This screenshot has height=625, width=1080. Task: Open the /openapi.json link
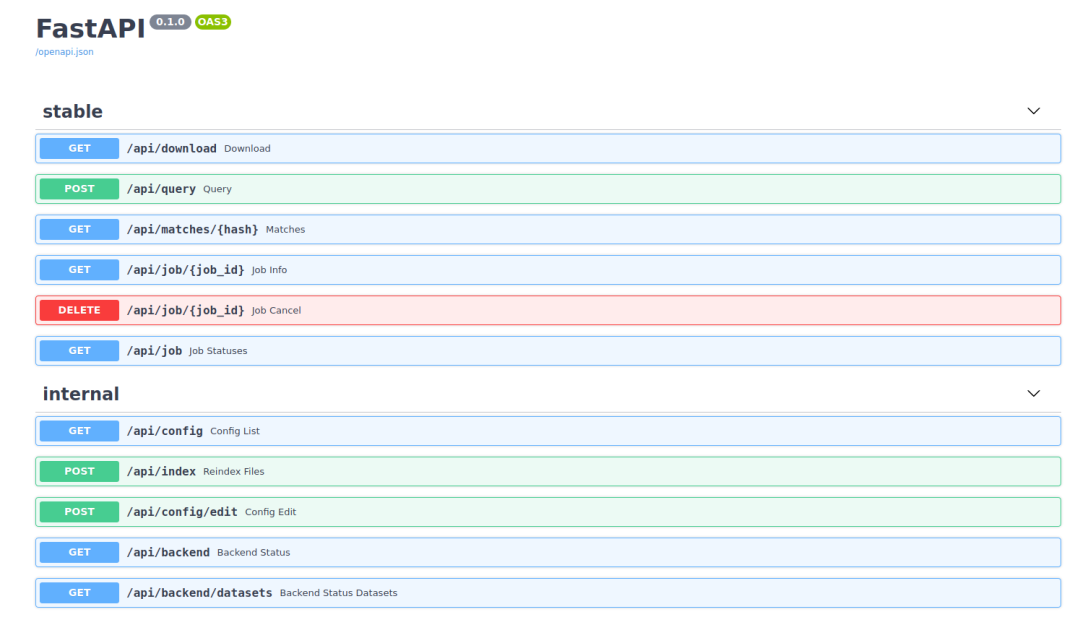pos(64,52)
